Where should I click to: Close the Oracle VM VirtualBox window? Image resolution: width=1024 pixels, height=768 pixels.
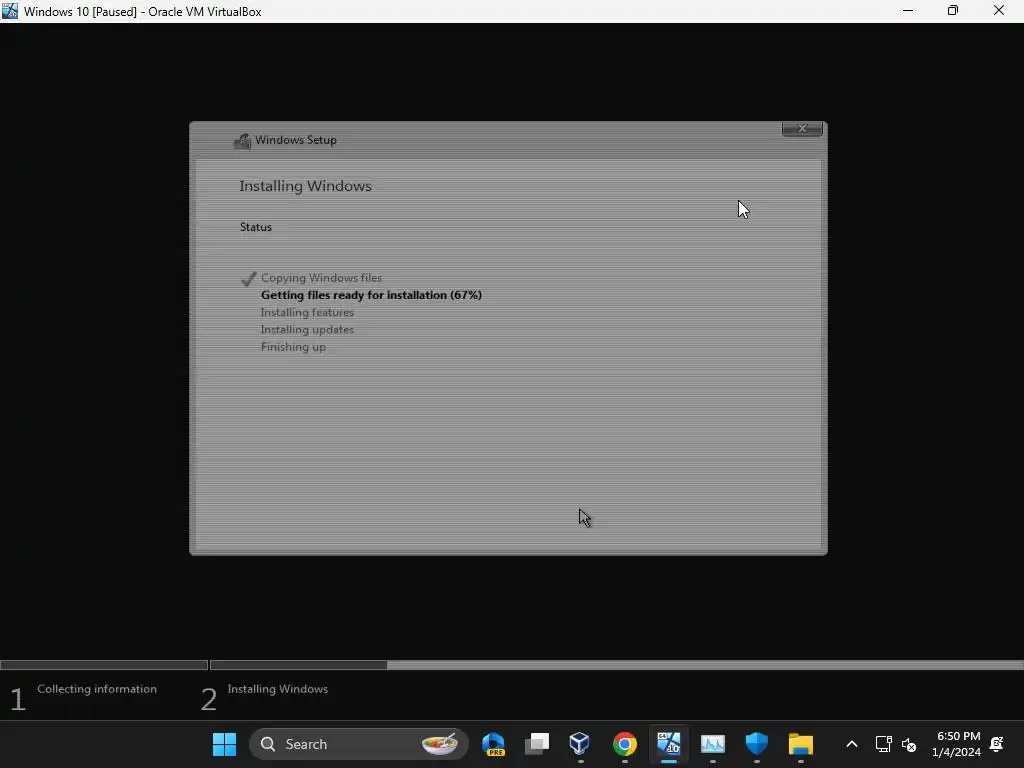tap(999, 11)
